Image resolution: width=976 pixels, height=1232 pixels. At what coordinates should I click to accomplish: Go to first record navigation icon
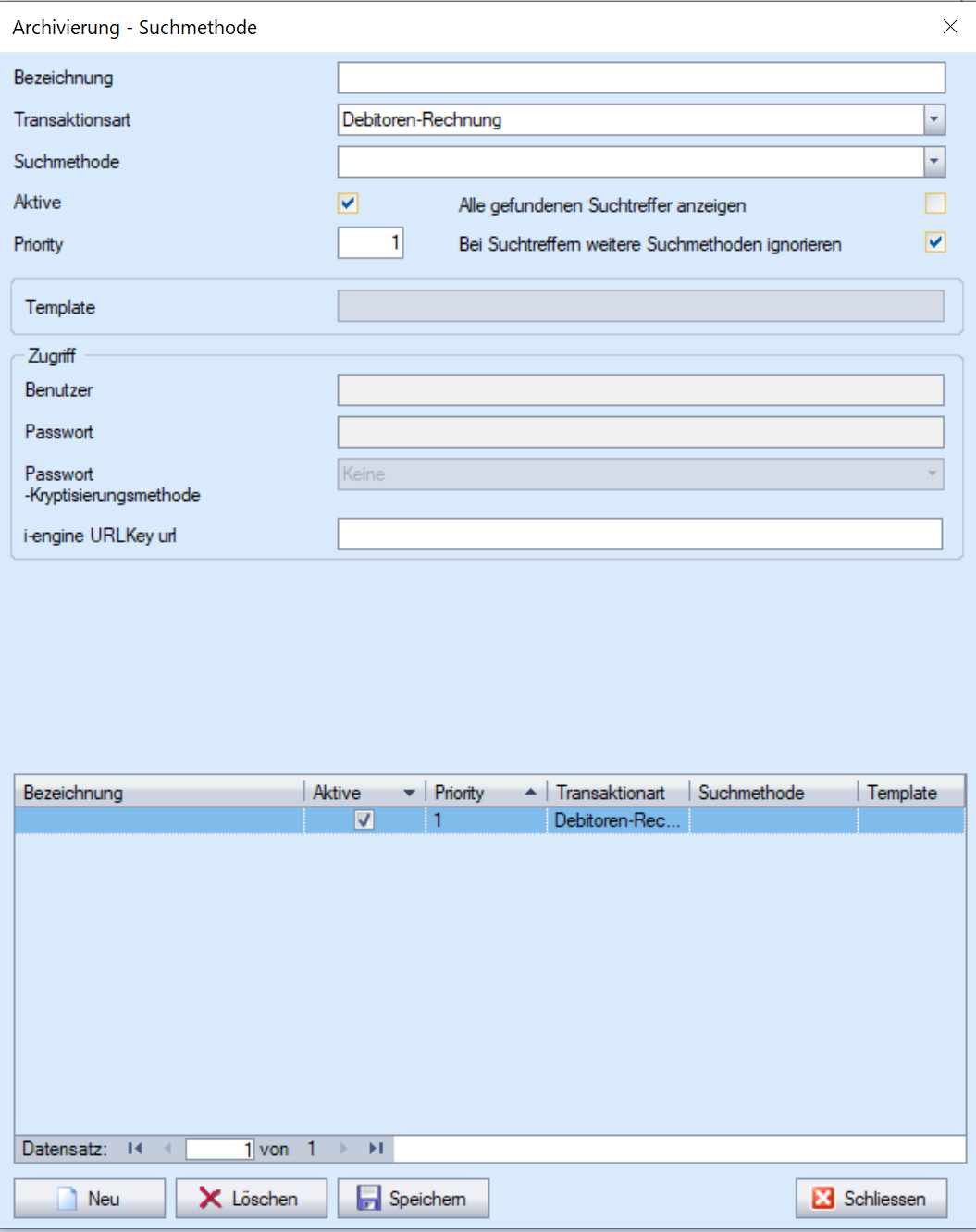click(135, 1149)
